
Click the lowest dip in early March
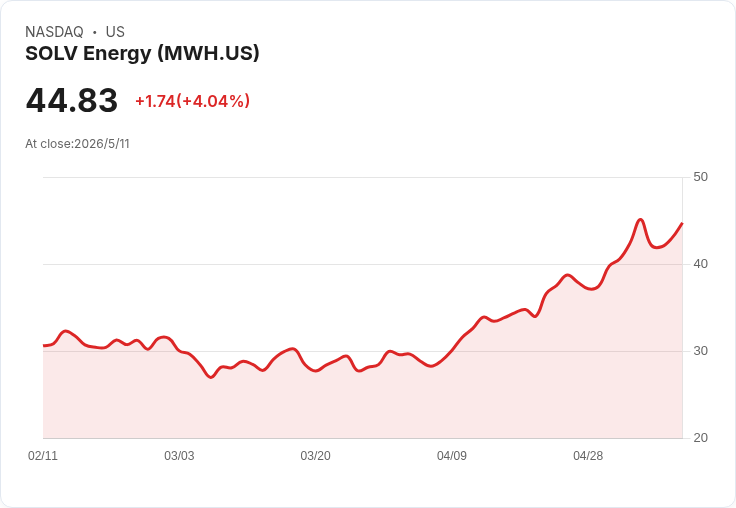(x=211, y=377)
